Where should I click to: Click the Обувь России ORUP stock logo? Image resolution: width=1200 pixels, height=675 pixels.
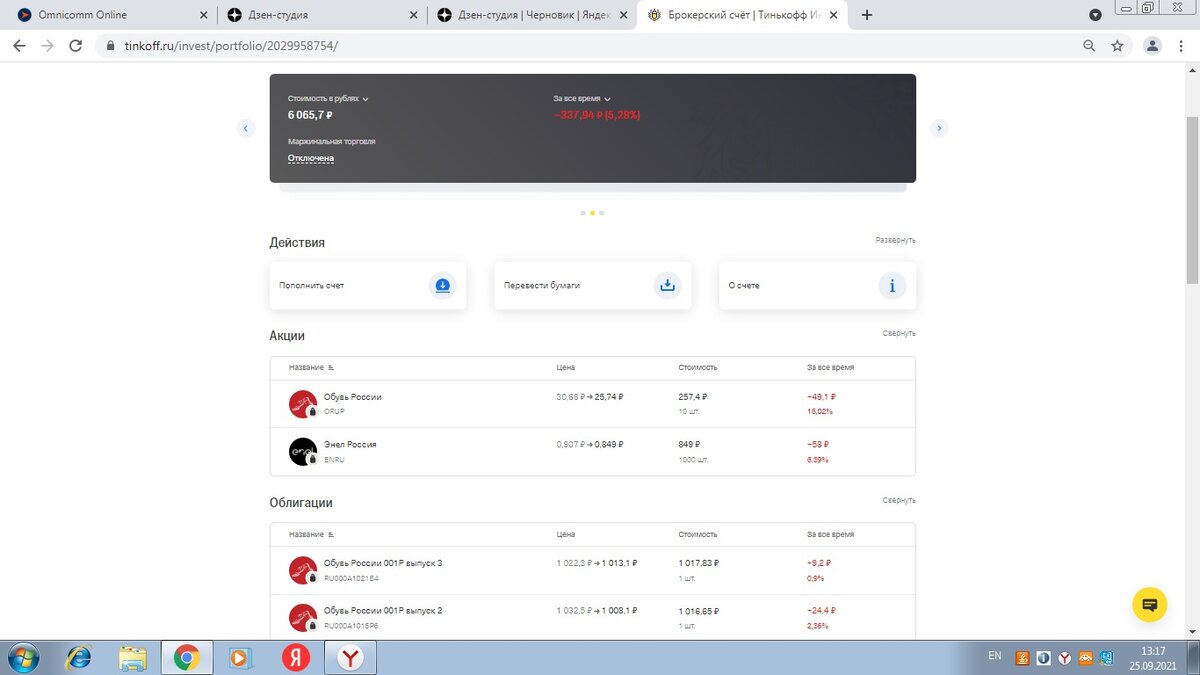[x=303, y=404]
